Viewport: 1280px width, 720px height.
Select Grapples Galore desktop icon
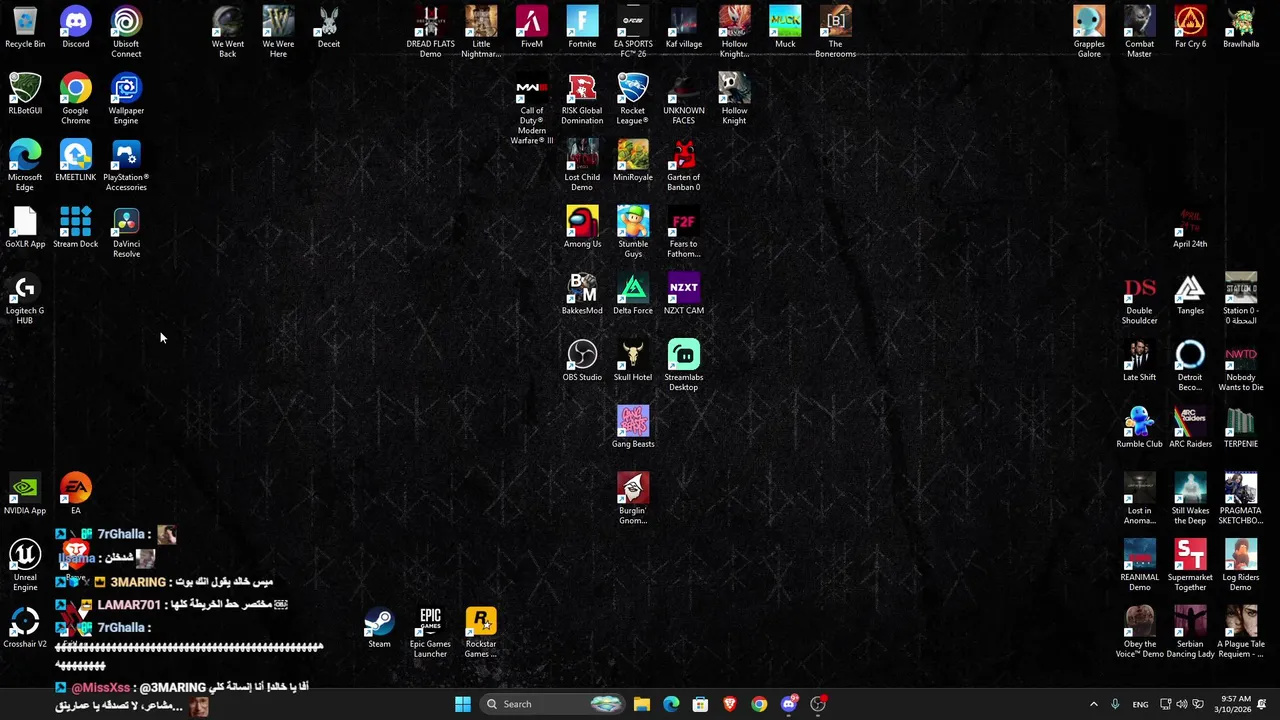(x=1089, y=32)
